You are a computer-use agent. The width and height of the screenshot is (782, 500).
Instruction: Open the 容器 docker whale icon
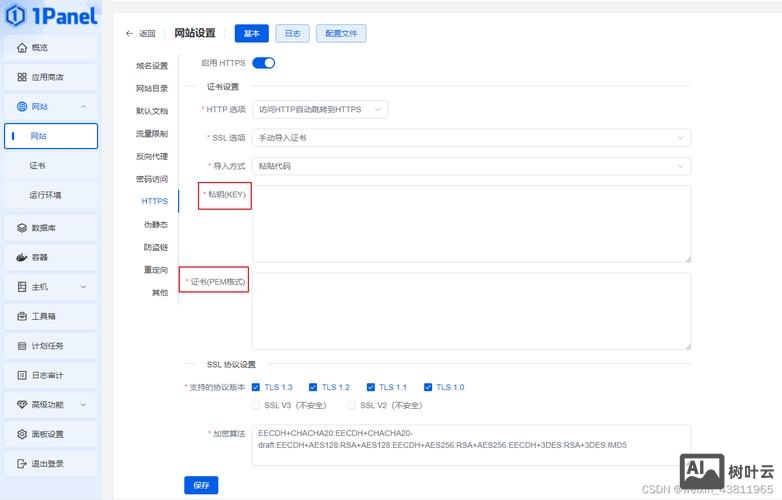(21, 257)
